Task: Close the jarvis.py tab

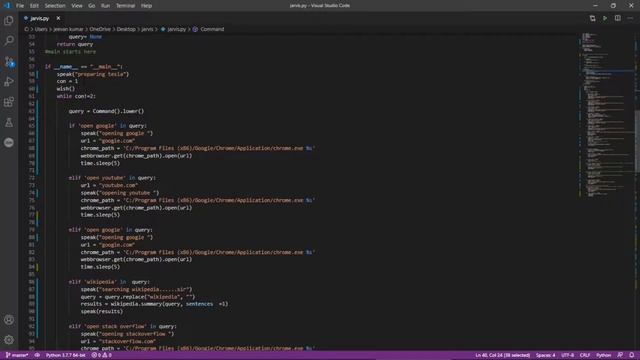Action: pyautogui.click(x=58, y=18)
